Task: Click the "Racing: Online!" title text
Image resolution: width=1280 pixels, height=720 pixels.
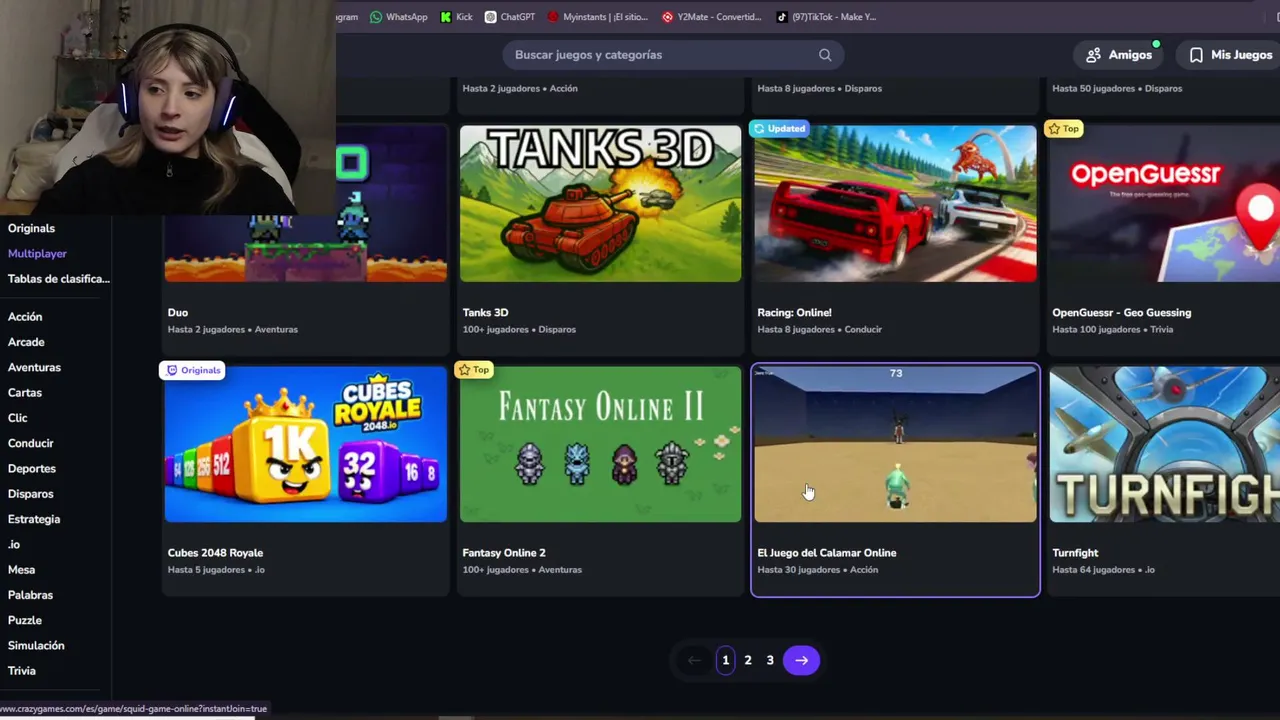Action: click(794, 313)
